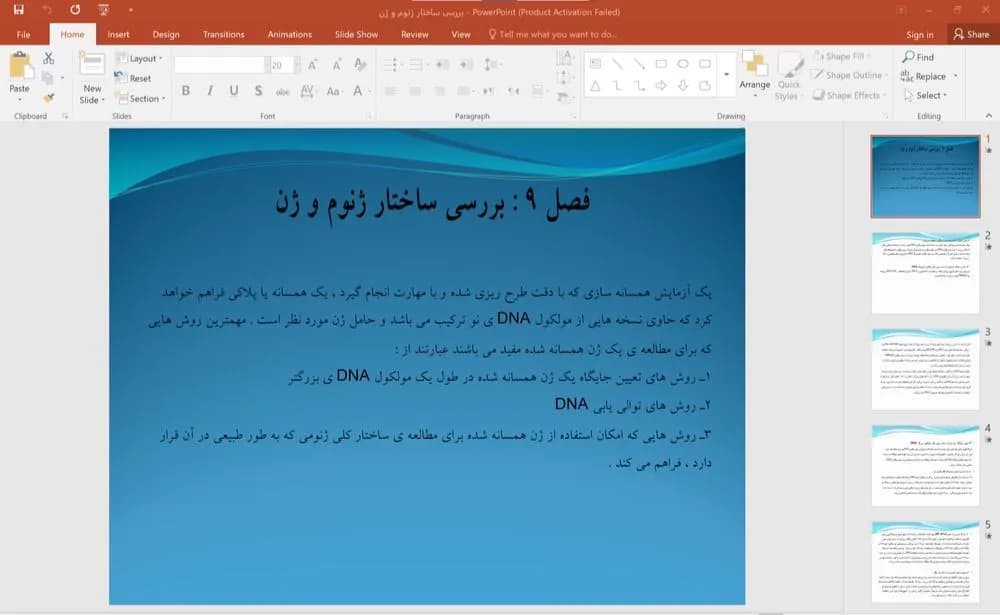
Task: Select the oval shape in gallery
Action: coord(683,64)
